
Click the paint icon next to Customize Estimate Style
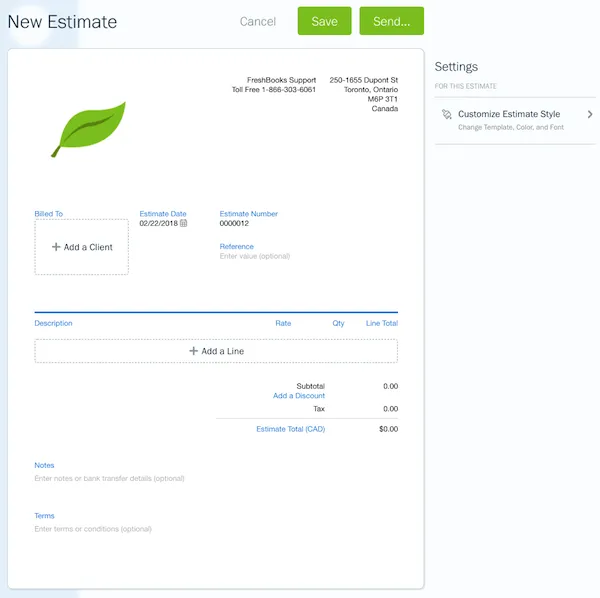(x=446, y=115)
